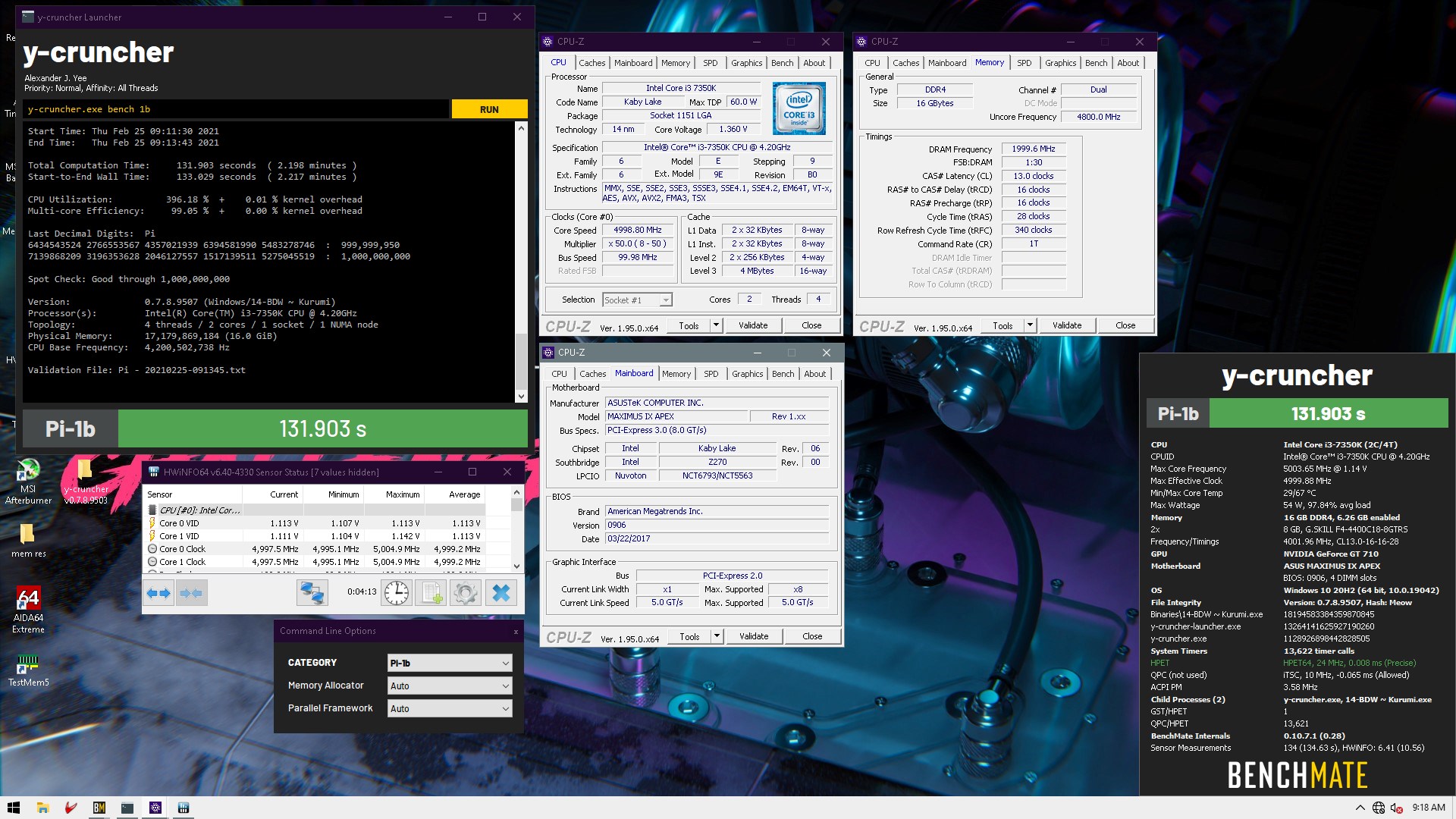Reset HWiNFO sensor timer clock icon

point(396,593)
